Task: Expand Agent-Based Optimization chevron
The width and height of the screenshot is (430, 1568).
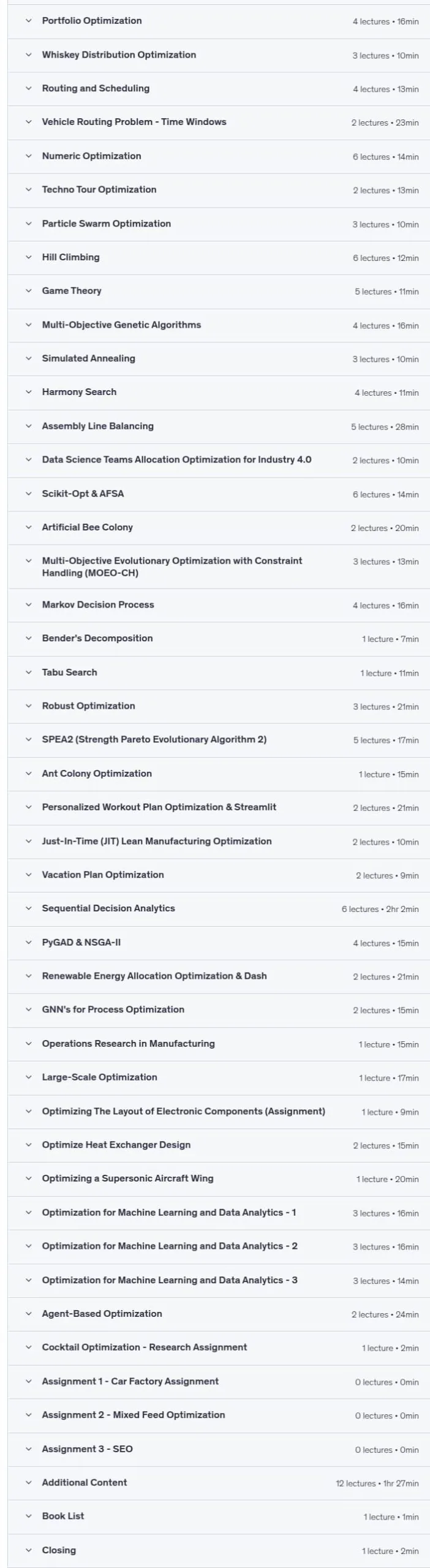Action: point(28,1314)
